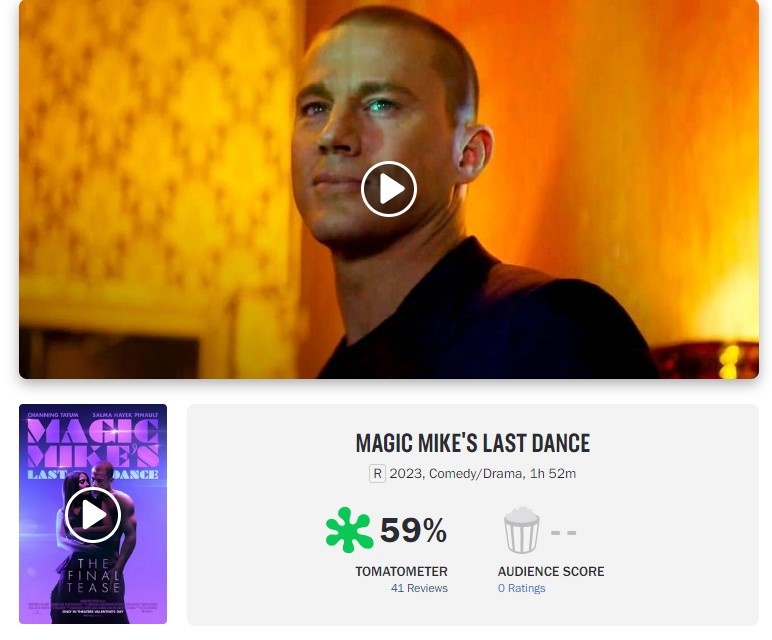
Task: Click the 59% Tomatometer score
Action: [413, 530]
